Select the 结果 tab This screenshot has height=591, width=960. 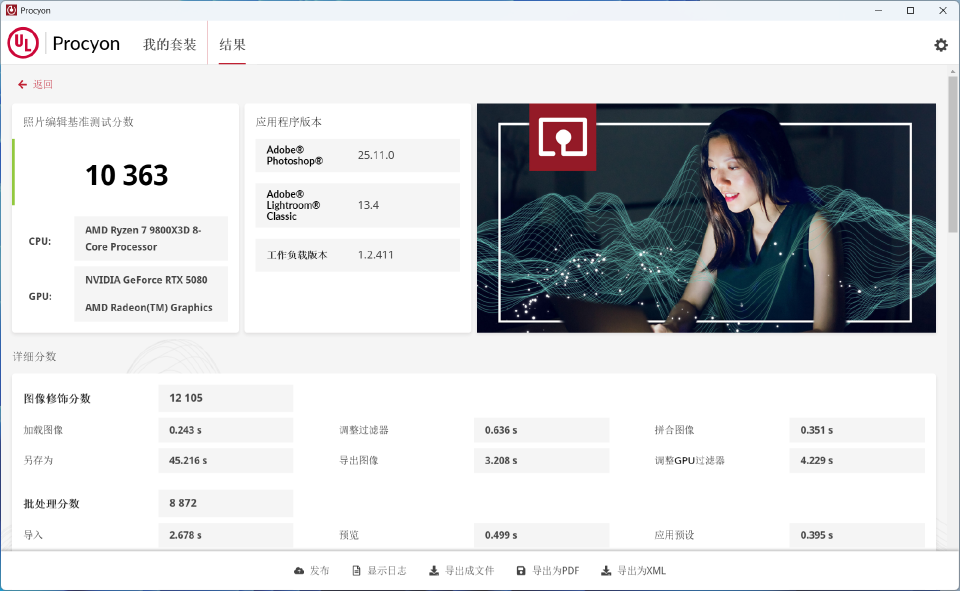(x=233, y=44)
